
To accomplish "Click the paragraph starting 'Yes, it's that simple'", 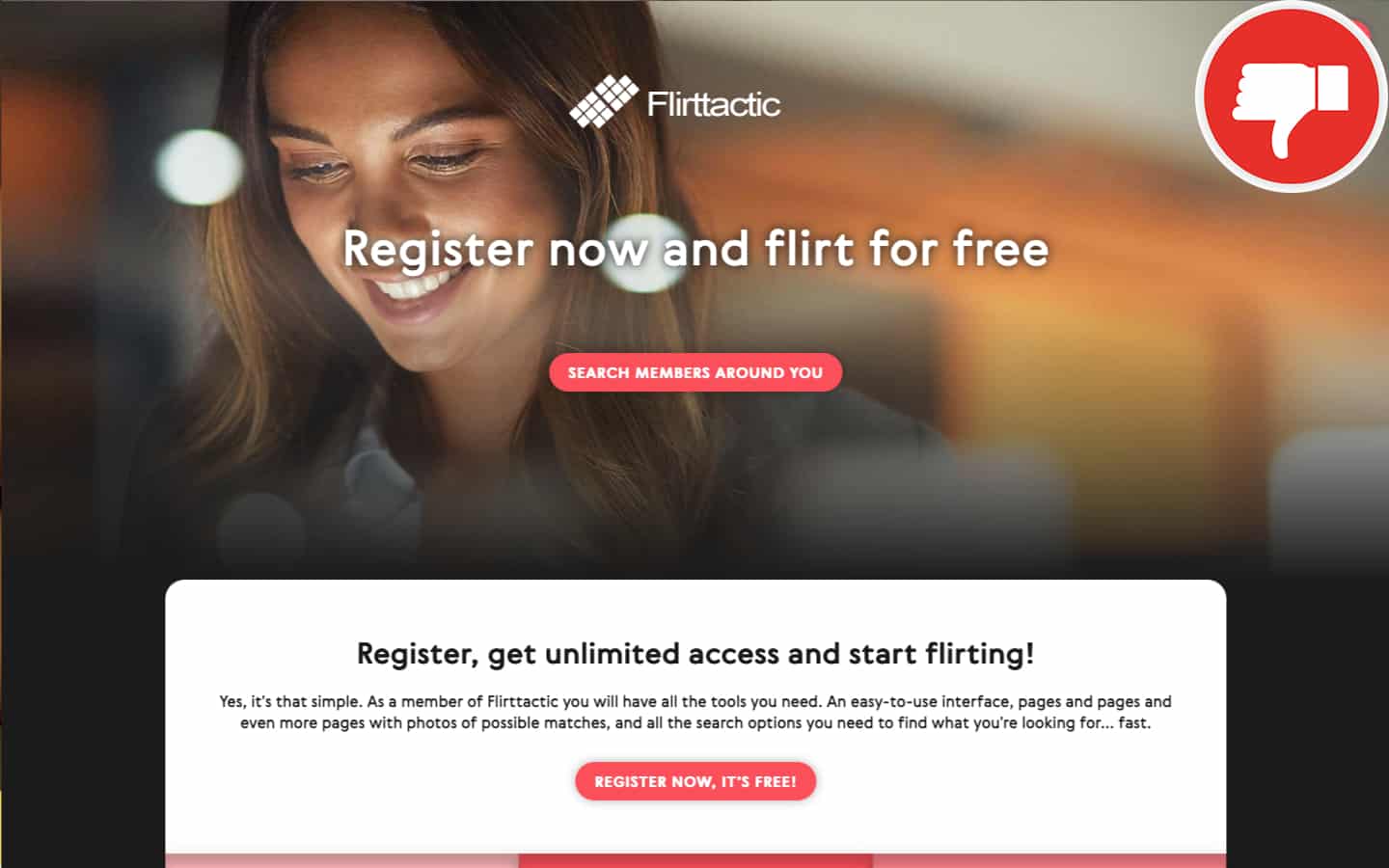I will pyautogui.click(x=695, y=712).
